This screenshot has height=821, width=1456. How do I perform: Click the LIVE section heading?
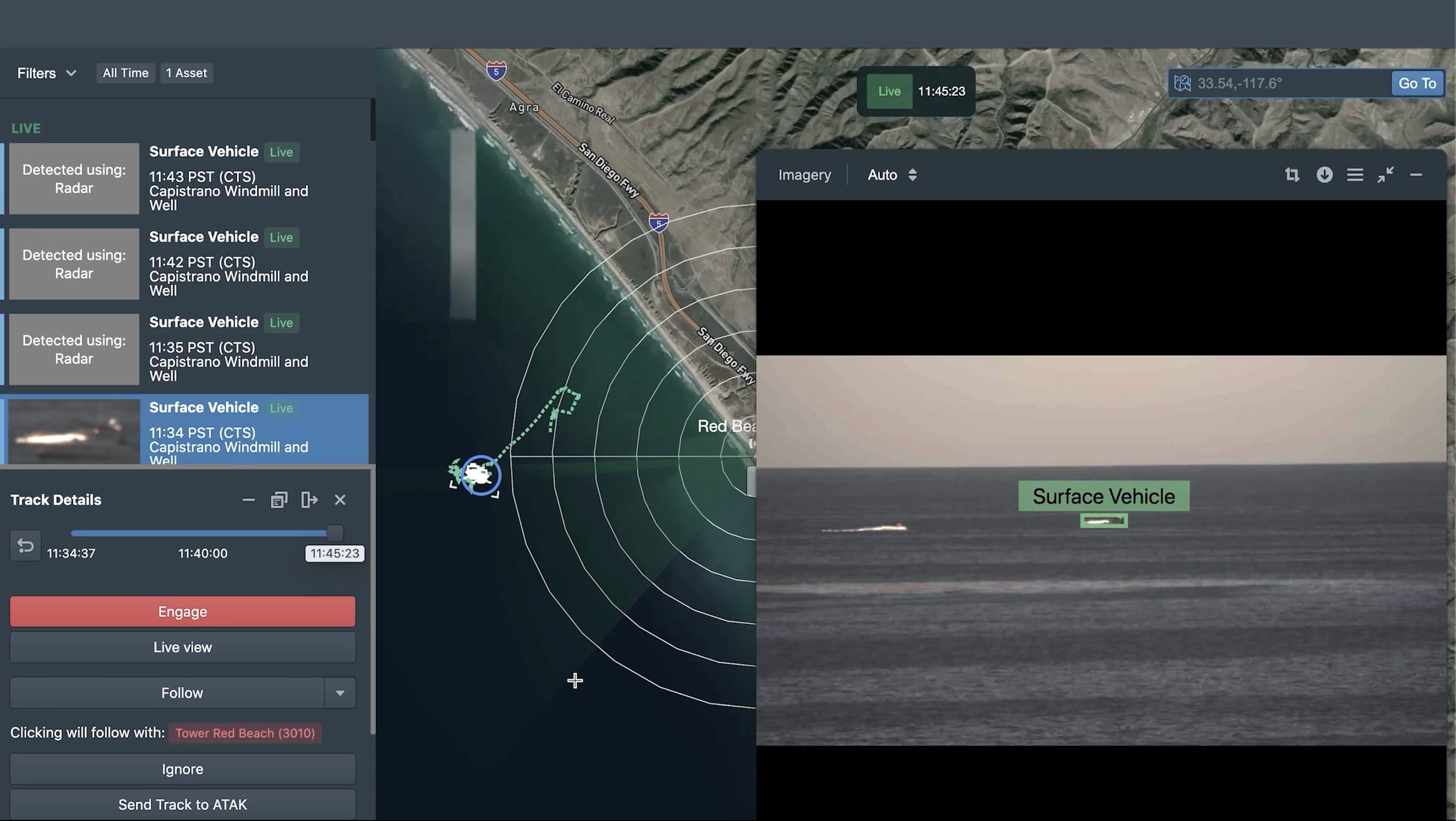coord(26,129)
